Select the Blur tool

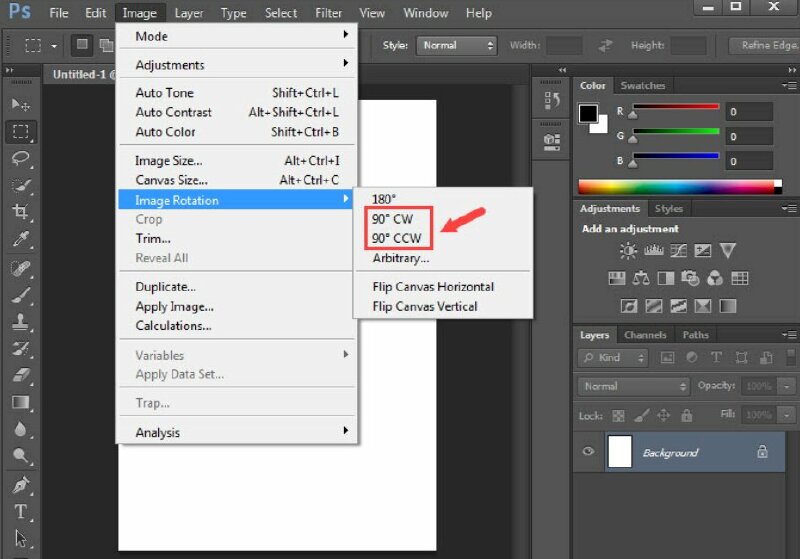pos(20,429)
